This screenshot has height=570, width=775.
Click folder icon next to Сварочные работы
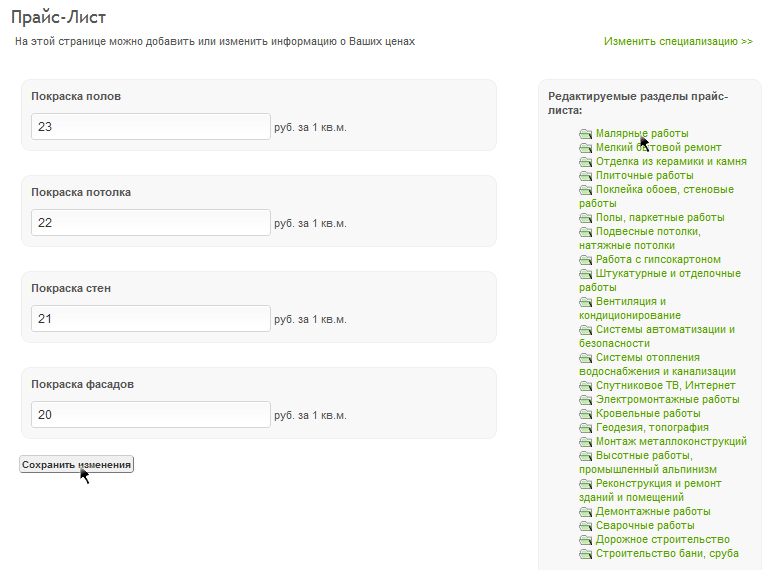(585, 526)
